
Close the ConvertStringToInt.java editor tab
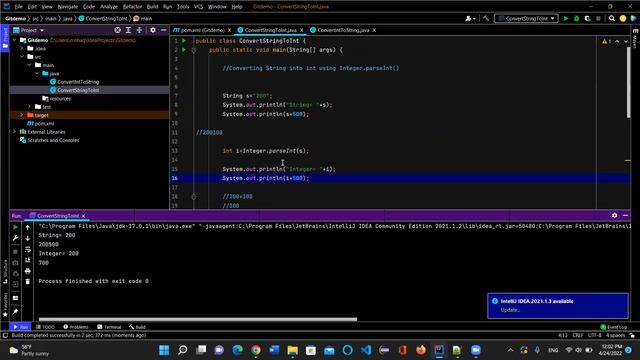(302, 30)
